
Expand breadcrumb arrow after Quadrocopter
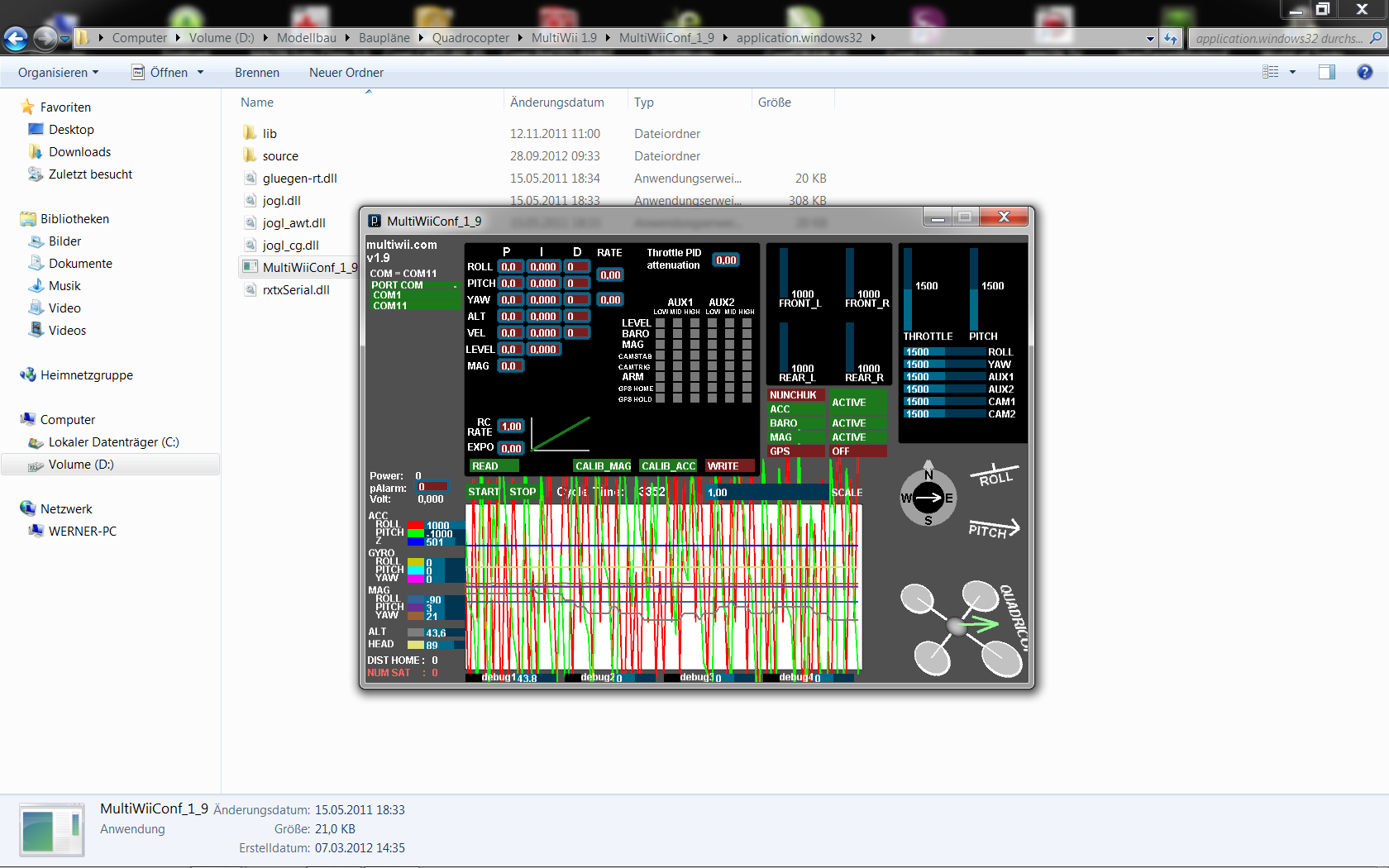click(x=520, y=38)
